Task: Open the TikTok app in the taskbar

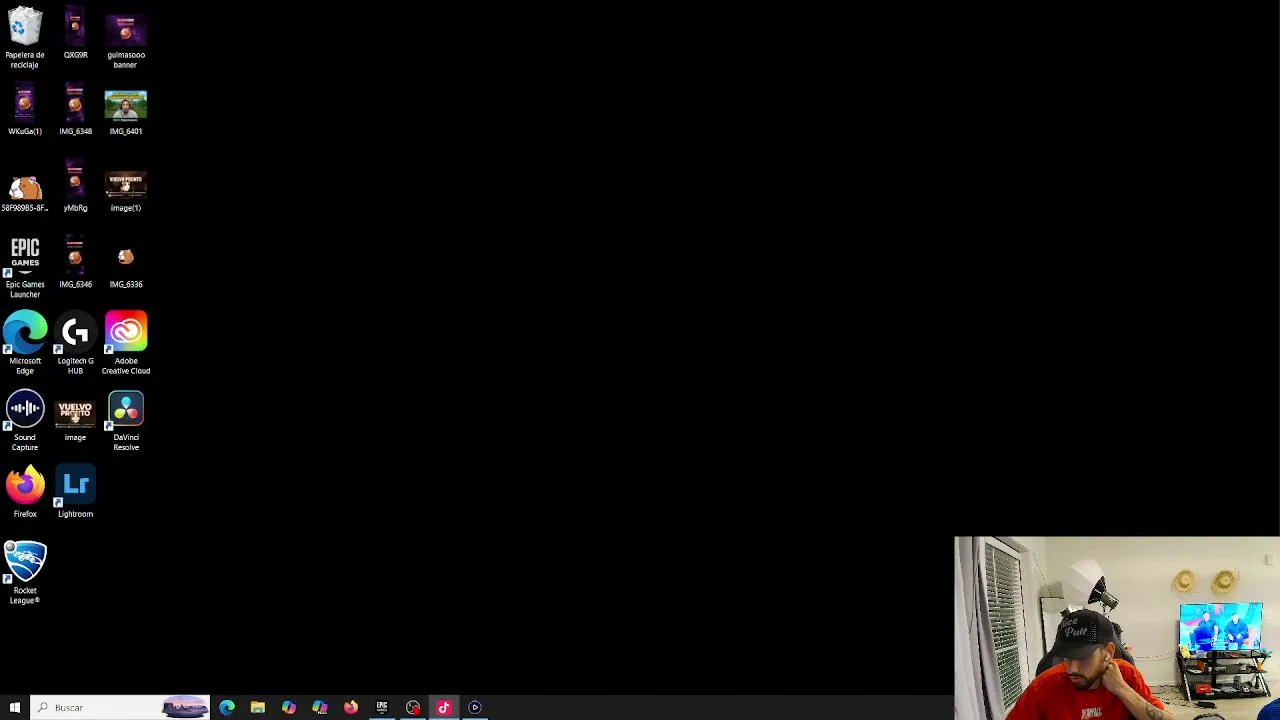Action: tap(444, 707)
